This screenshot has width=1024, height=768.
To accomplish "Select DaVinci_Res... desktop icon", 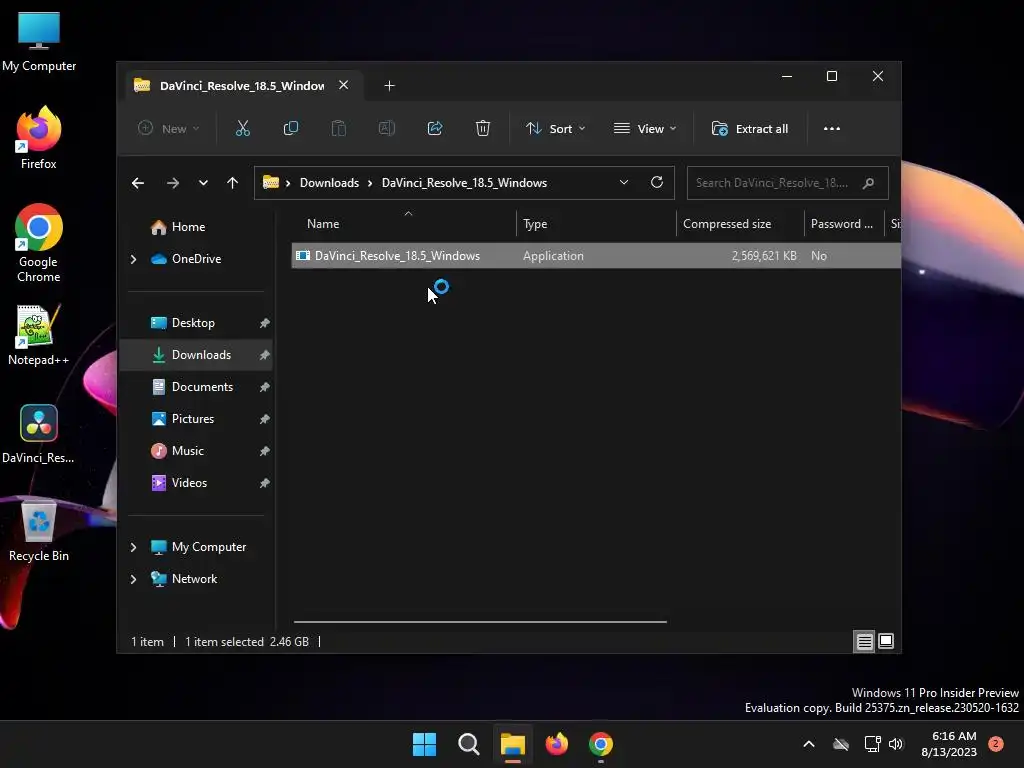I will pos(39,434).
